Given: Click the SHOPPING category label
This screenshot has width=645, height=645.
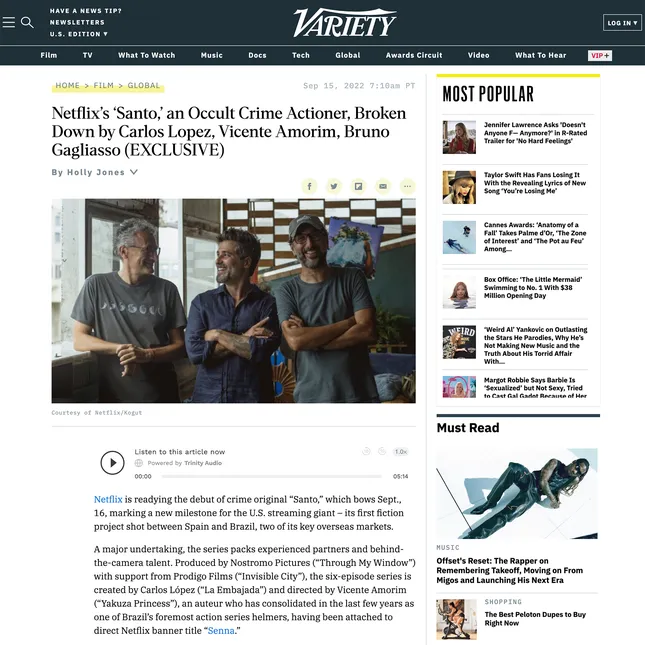Looking at the screenshot, I should pos(503,602).
